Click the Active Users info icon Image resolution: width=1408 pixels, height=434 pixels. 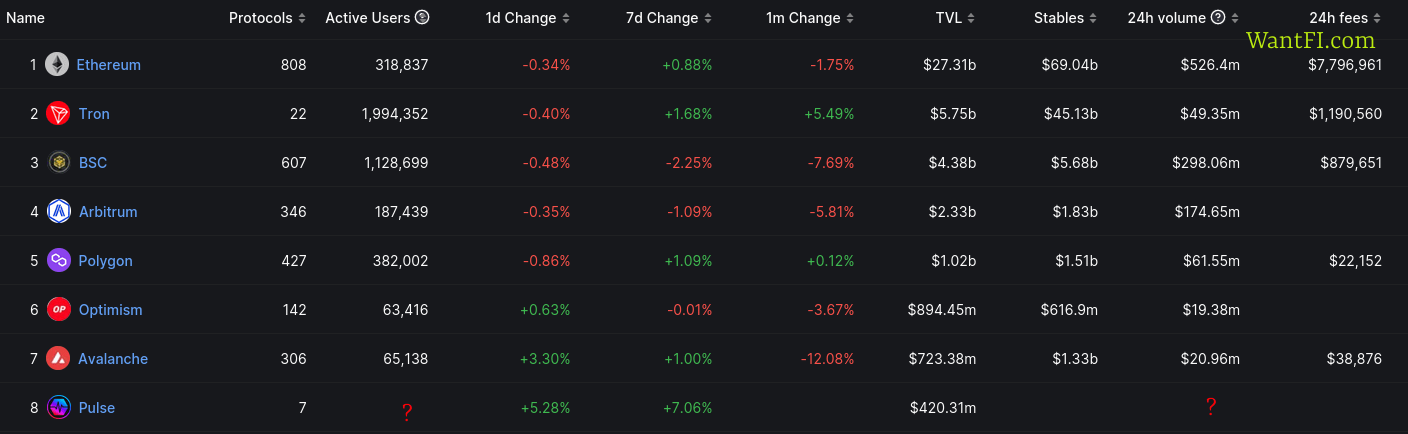[422, 18]
